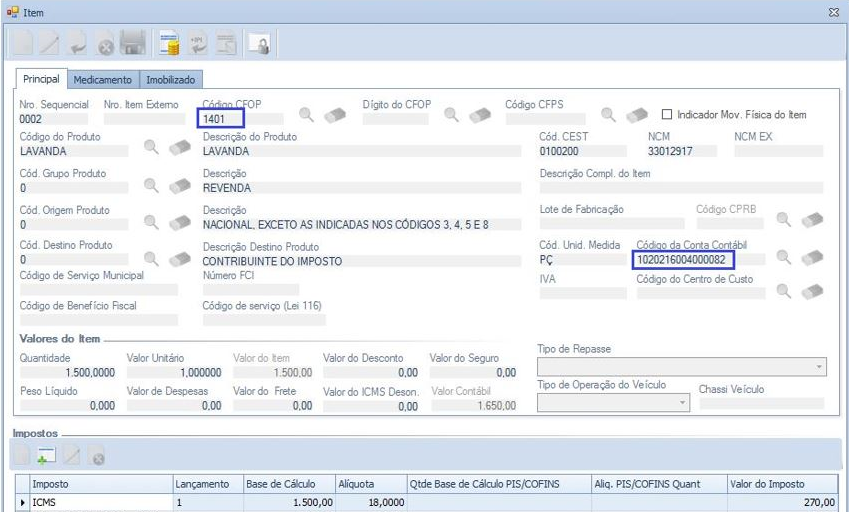Click the add tax row icon under Impostos
This screenshot has height=512, width=849.
46,457
